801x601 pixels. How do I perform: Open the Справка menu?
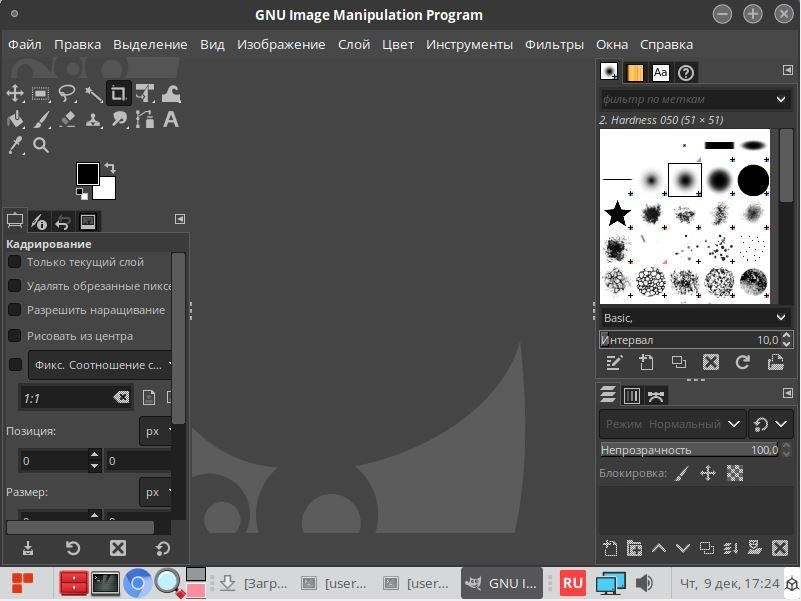coord(666,44)
